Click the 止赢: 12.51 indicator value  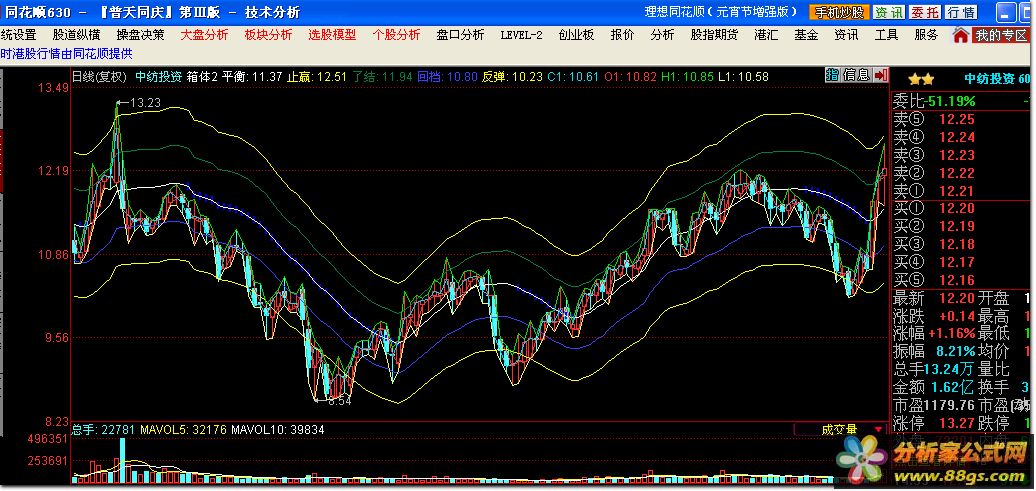coord(316,77)
